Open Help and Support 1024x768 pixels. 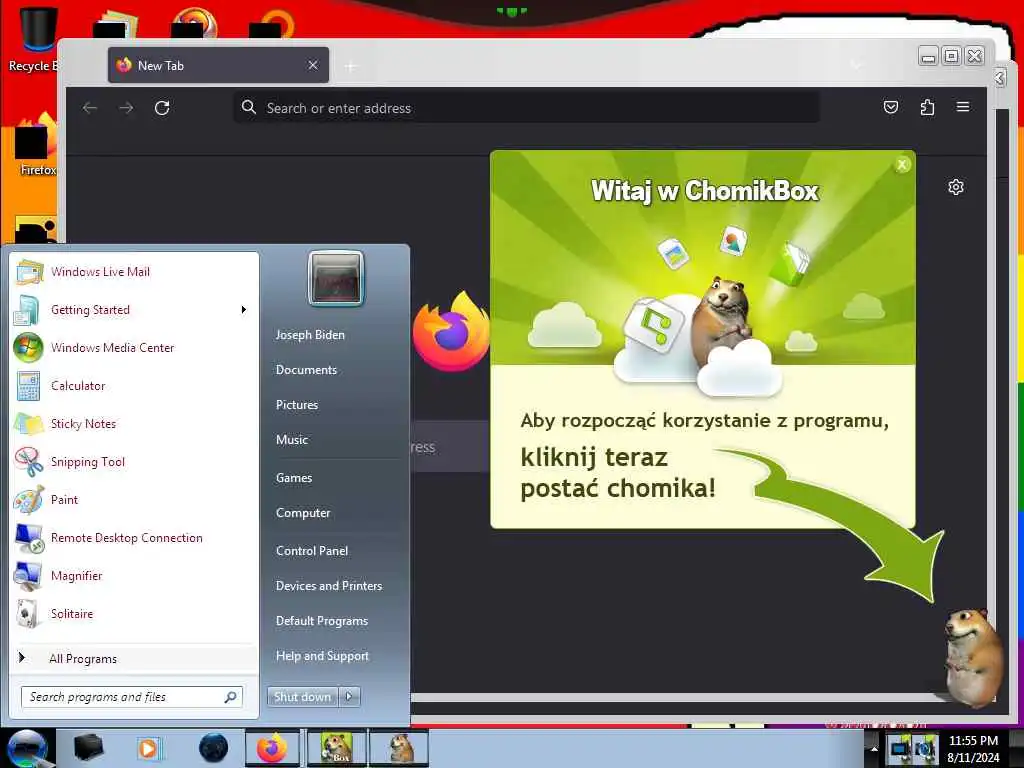coord(322,656)
